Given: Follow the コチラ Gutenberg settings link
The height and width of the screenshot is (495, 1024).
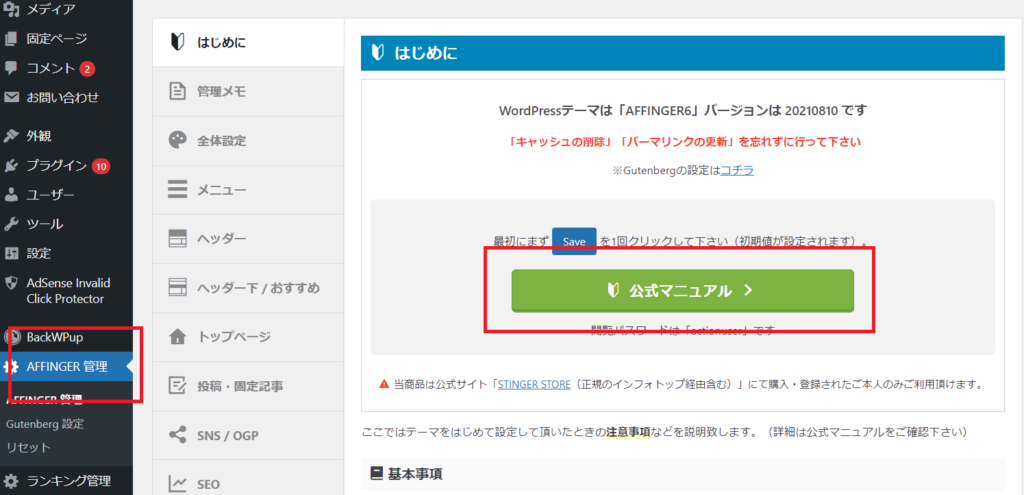Looking at the screenshot, I should click(x=737, y=170).
